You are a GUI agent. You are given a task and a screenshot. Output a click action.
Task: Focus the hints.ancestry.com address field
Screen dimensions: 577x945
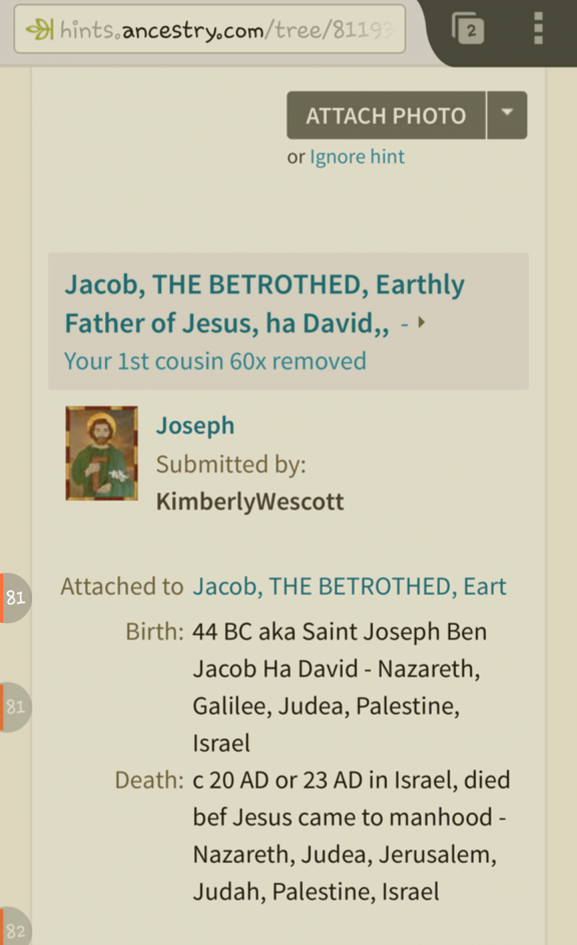pos(209,29)
